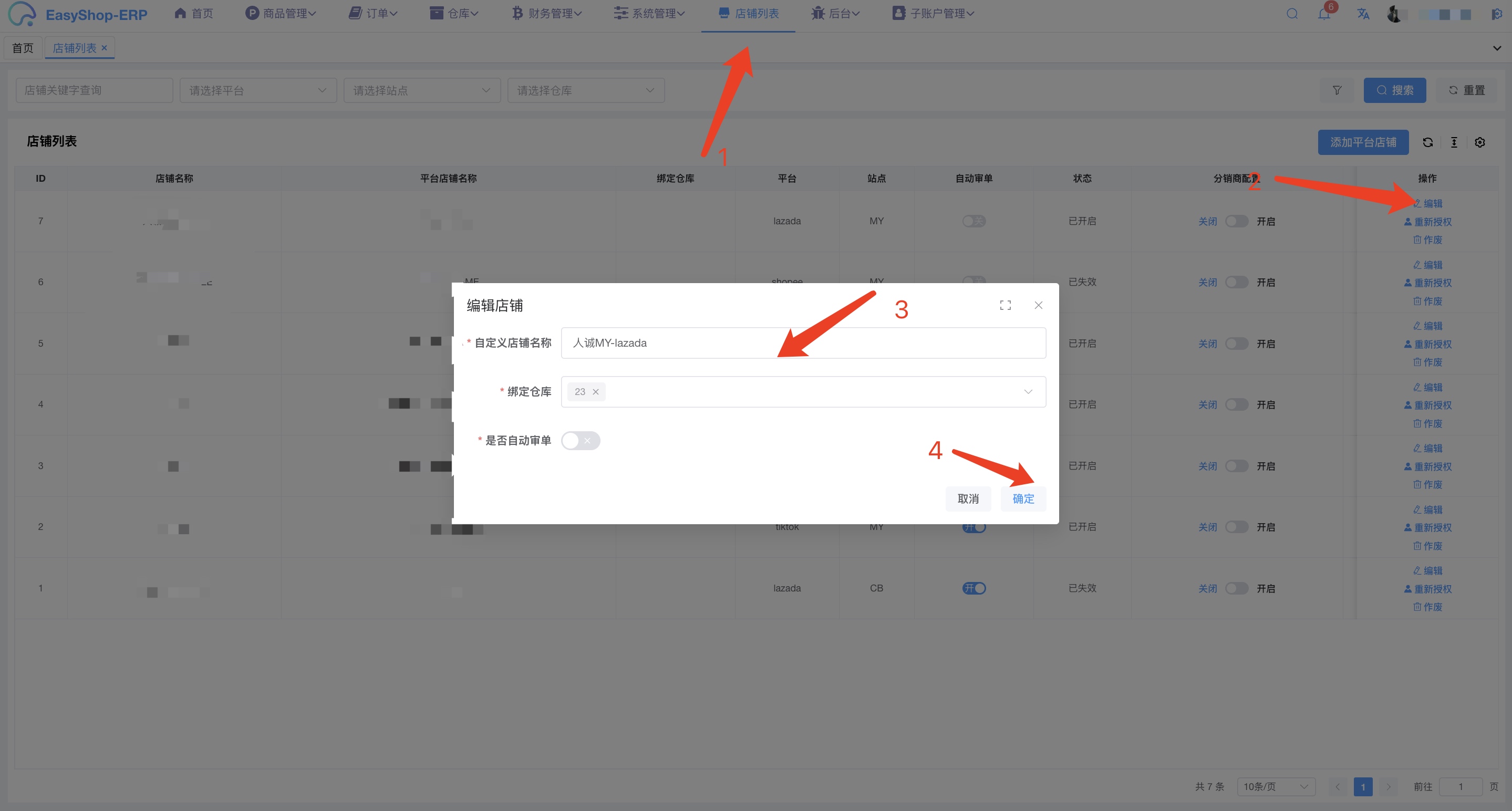Refresh the store list table
The image size is (1512, 811).
[x=1427, y=142]
